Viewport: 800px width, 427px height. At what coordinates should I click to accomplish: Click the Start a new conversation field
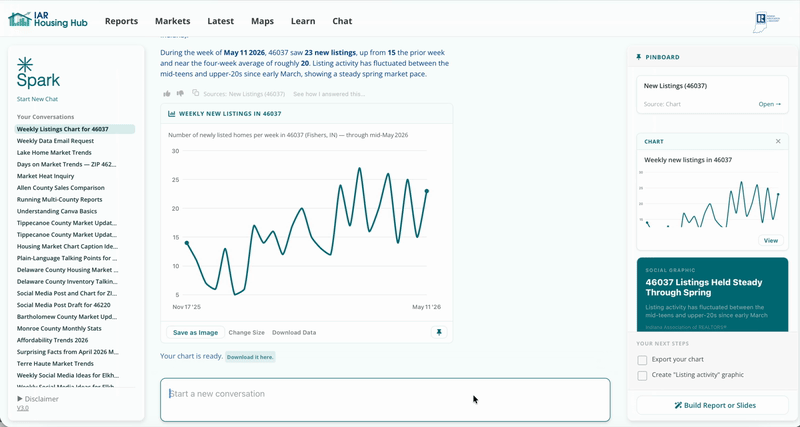[x=385, y=400]
